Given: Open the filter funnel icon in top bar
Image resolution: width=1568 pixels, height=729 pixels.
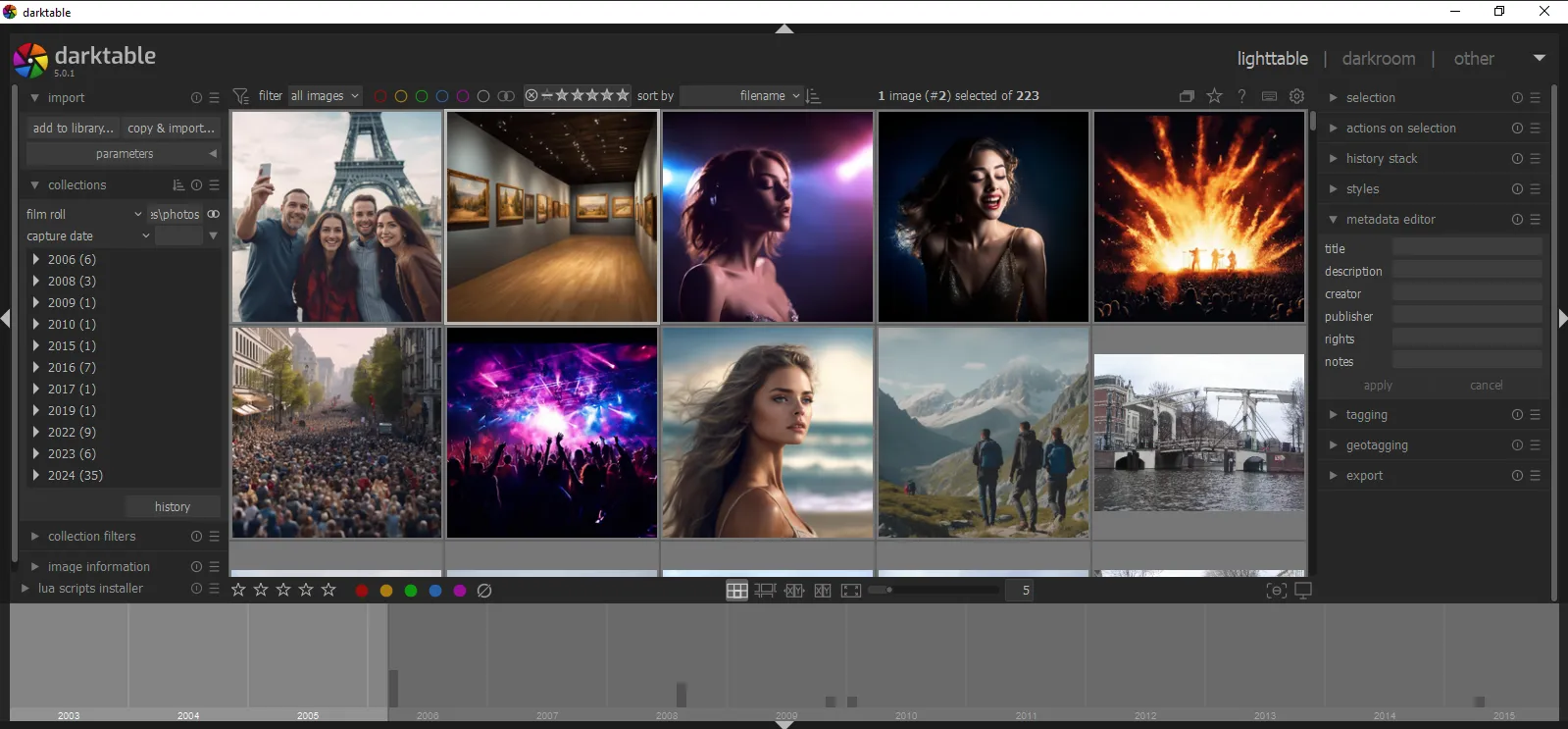Looking at the screenshot, I should pyautogui.click(x=240, y=96).
